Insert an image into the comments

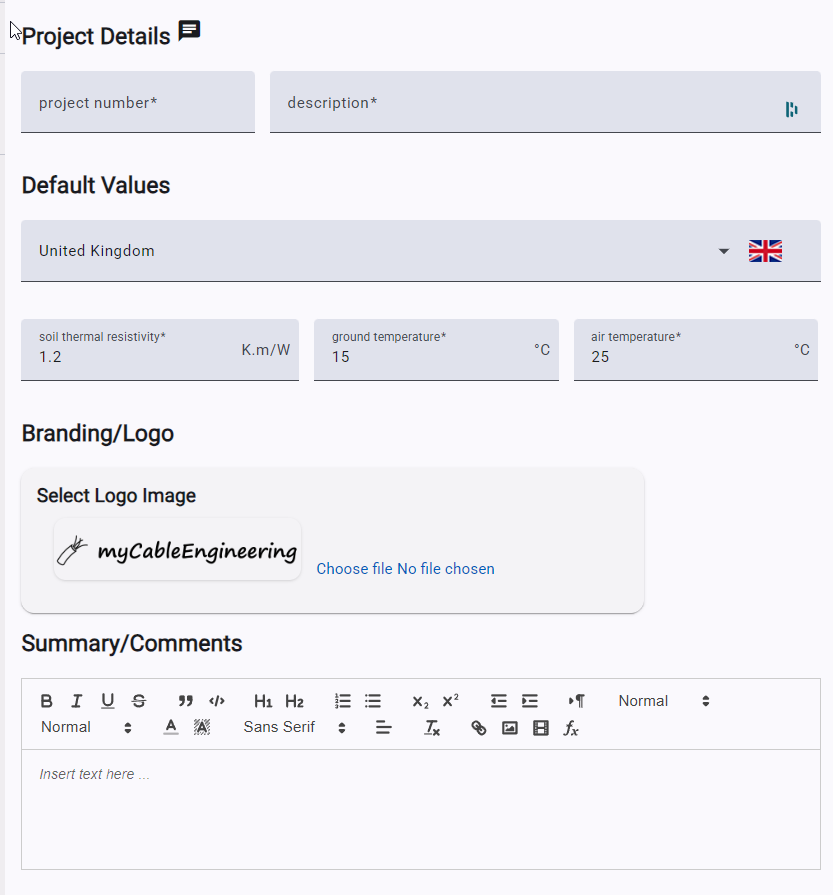[x=510, y=728]
